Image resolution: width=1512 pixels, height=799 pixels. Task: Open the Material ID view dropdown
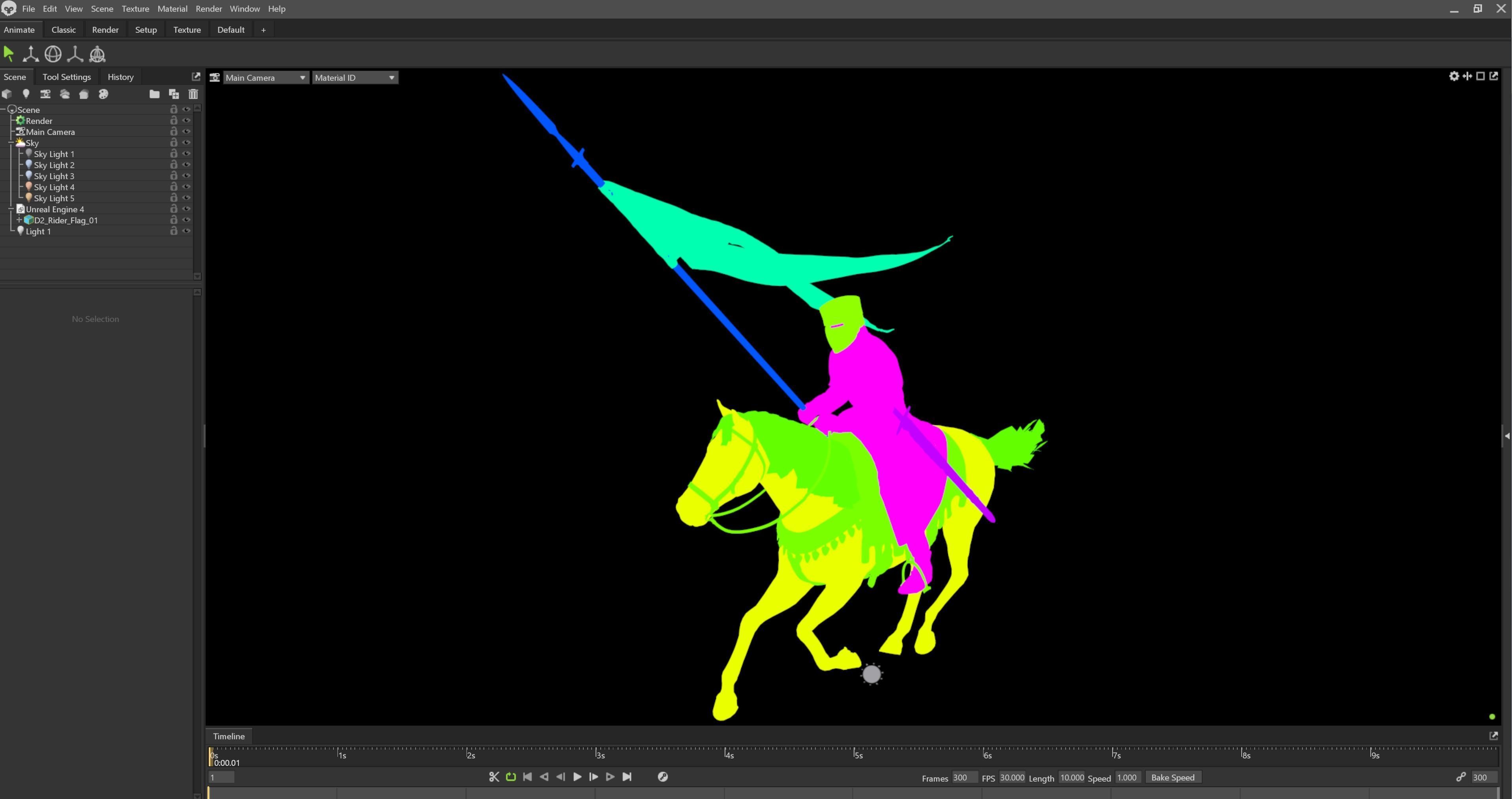(x=354, y=77)
